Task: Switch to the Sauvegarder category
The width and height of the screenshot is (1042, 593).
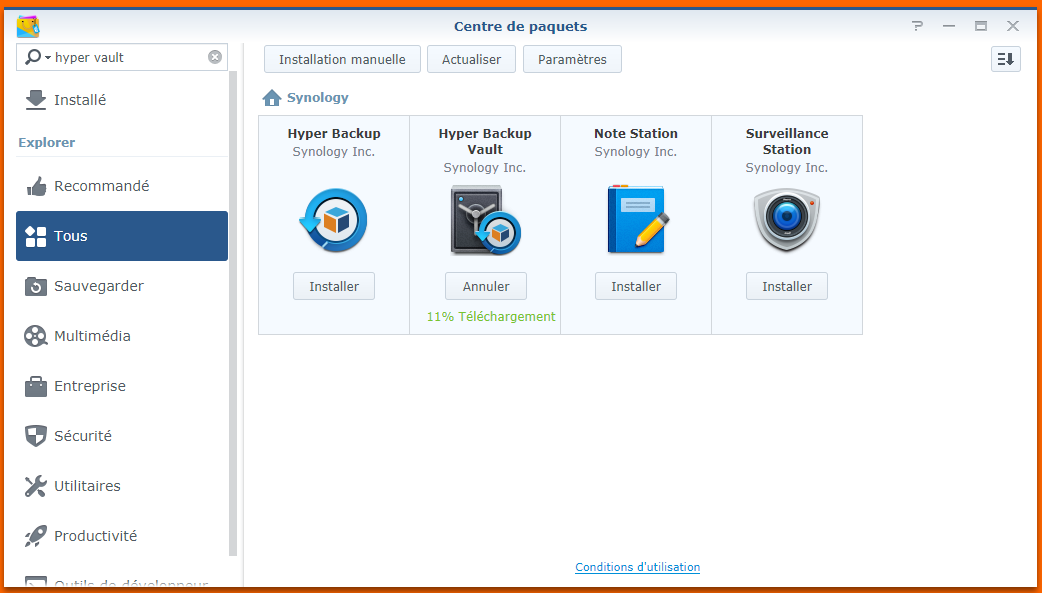Action: click(x=99, y=286)
